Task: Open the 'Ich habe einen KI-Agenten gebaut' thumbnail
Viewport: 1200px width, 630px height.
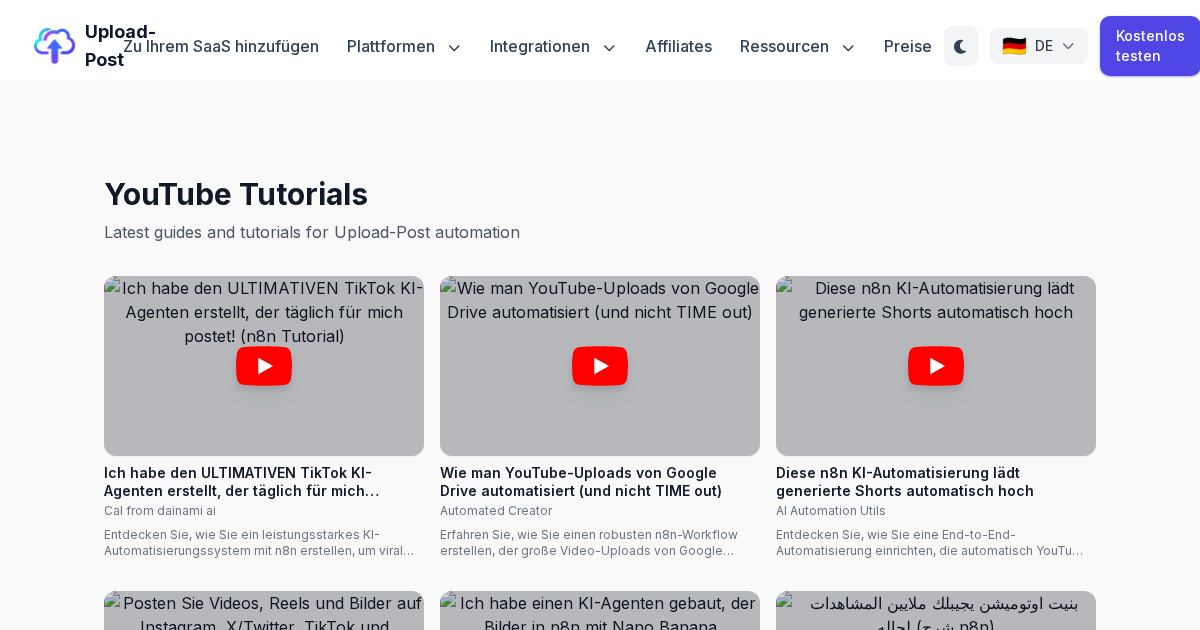Action: coord(600,611)
